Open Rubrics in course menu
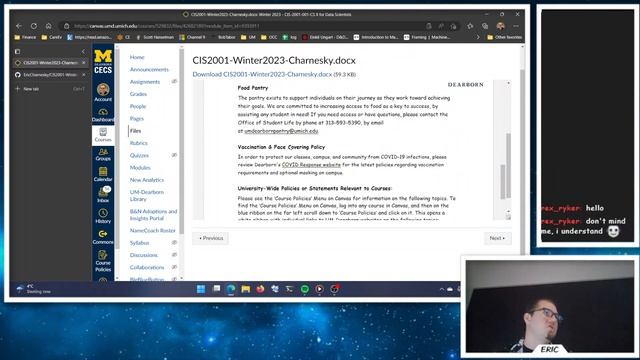Screen dimensions: 640x360 tap(139, 143)
